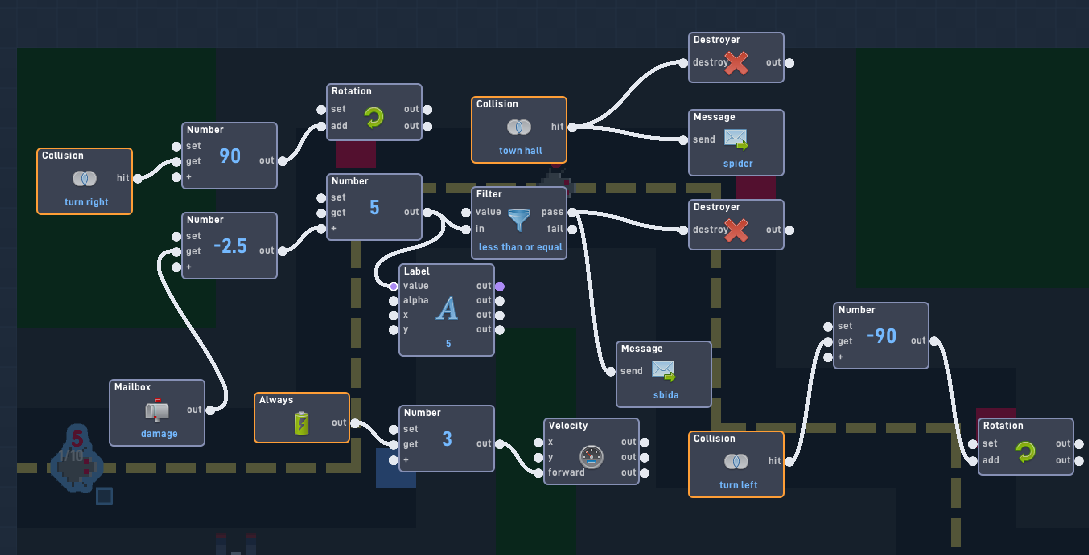Click the 'pass' output port of the Filter node
The image size is (1089, 555).
[572, 212]
